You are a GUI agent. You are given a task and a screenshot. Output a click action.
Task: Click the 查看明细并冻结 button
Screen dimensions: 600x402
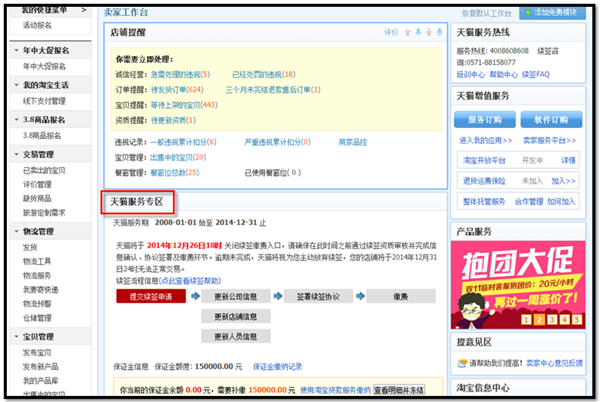coord(399,390)
